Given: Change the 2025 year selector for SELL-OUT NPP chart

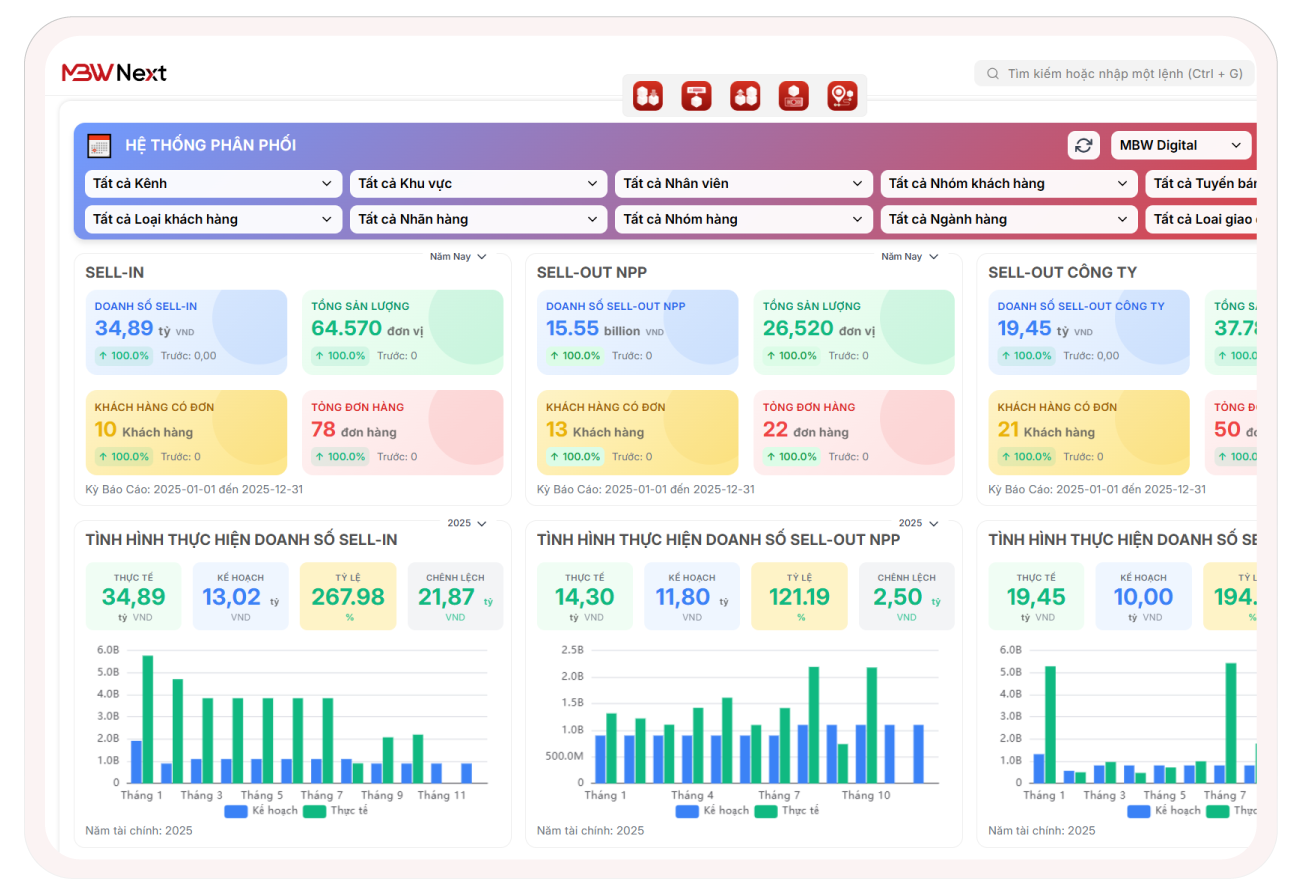Looking at the screenshot, I should coord(917,523).
